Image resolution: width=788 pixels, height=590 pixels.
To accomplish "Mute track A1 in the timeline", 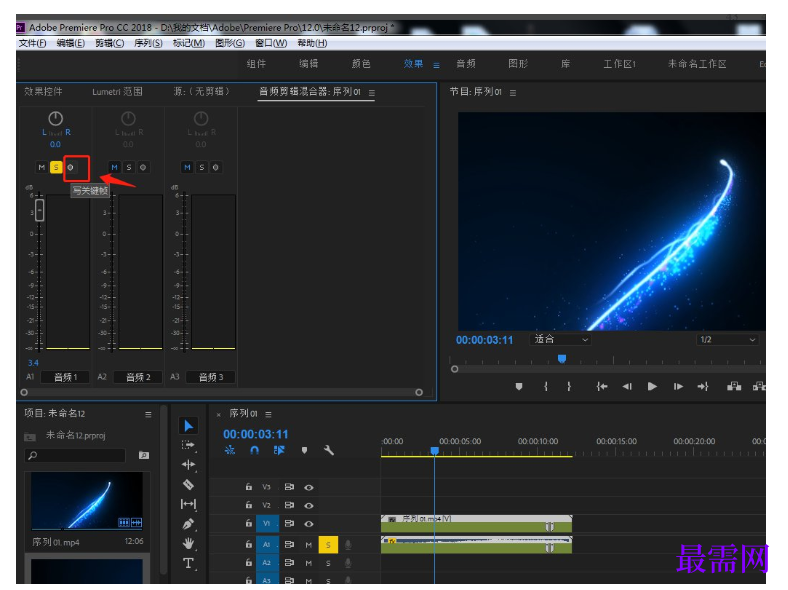I will pyautogui.click(x=309, y=544).
